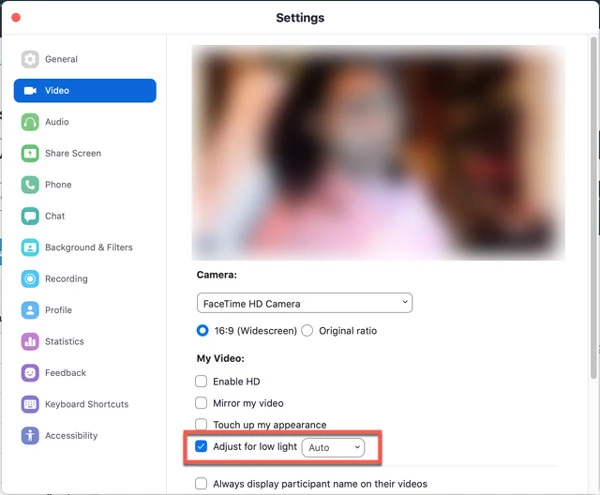Open the Recording settings icon
Viewport: 600px width, 495px height.
pyautogui.click(x=30, y=279)
